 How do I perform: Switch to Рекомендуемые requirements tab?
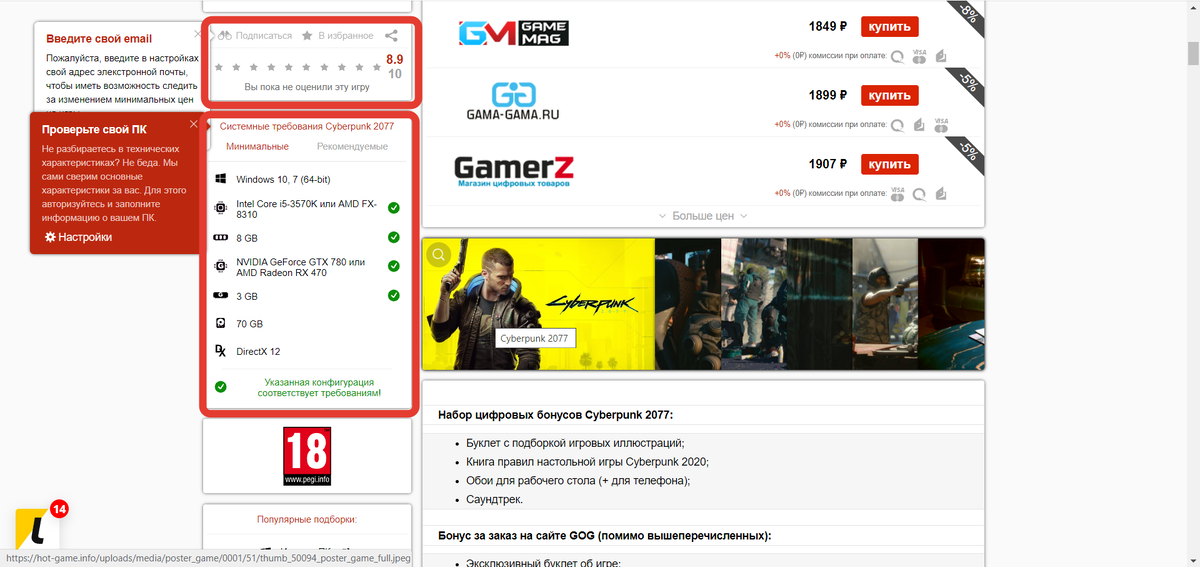(352, 147)
